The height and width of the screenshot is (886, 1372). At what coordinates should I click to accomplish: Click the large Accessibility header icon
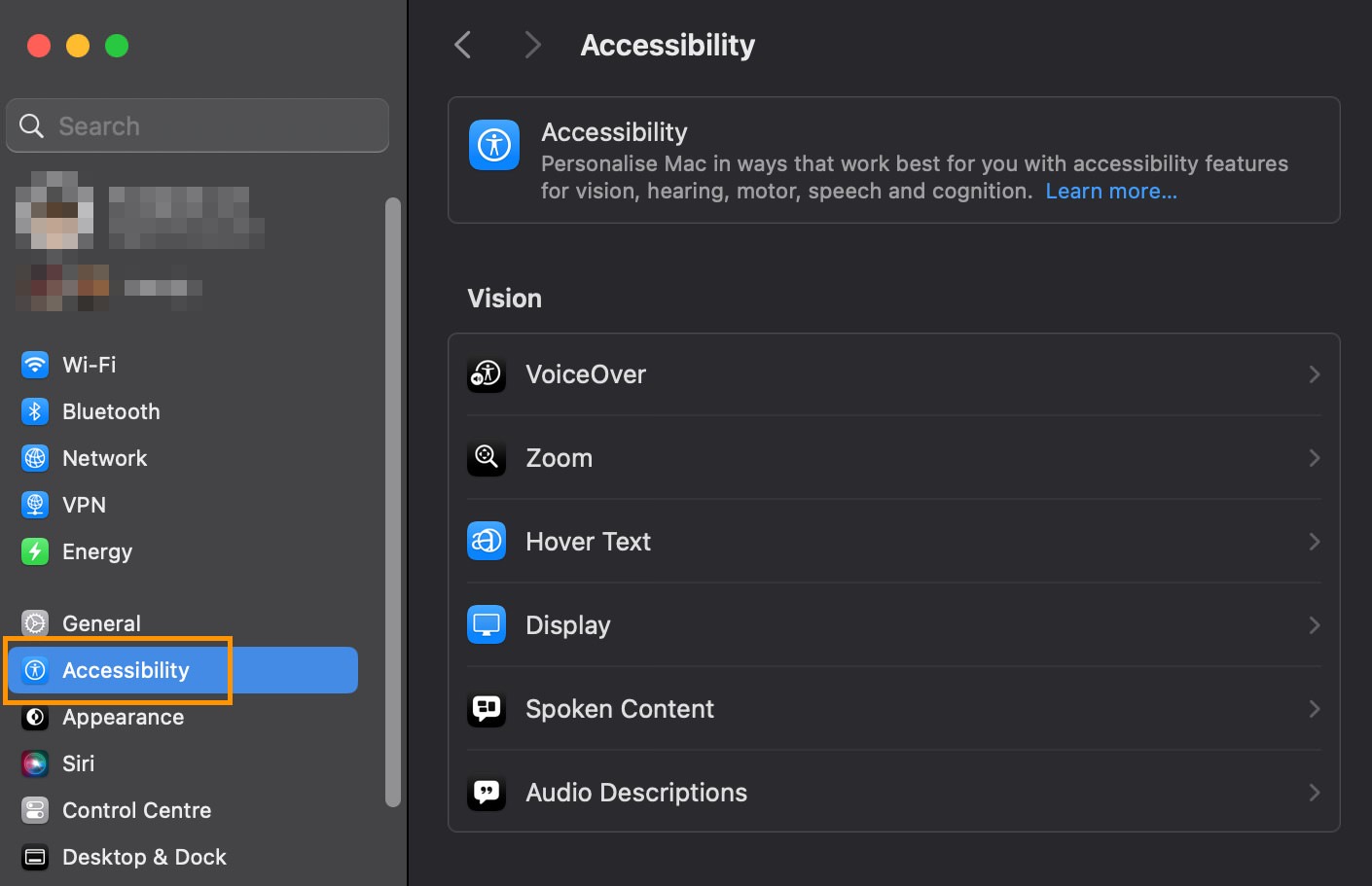(494, 145)
